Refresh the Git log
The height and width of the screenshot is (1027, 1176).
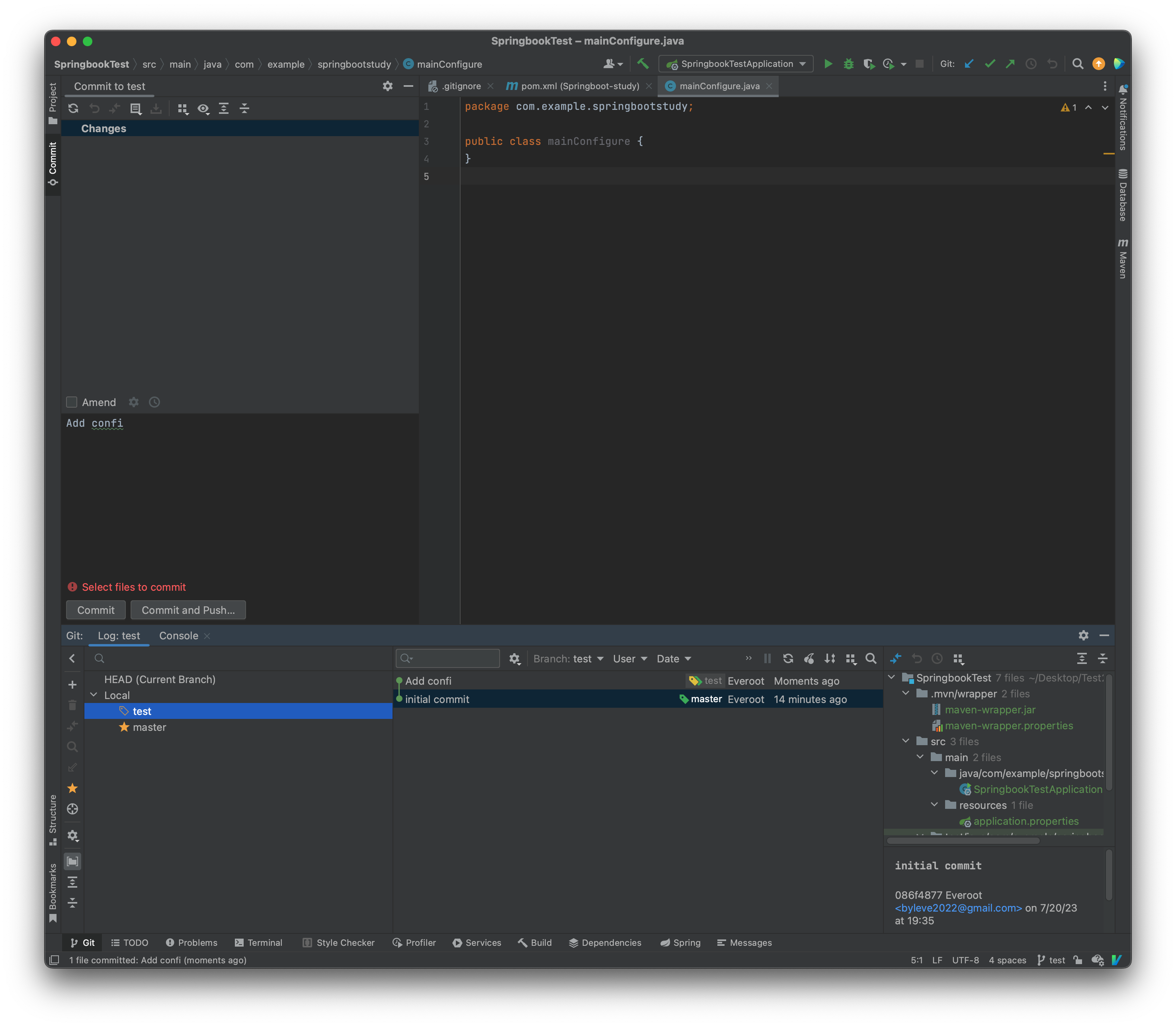pyautogui.click(x=788, y=658)
